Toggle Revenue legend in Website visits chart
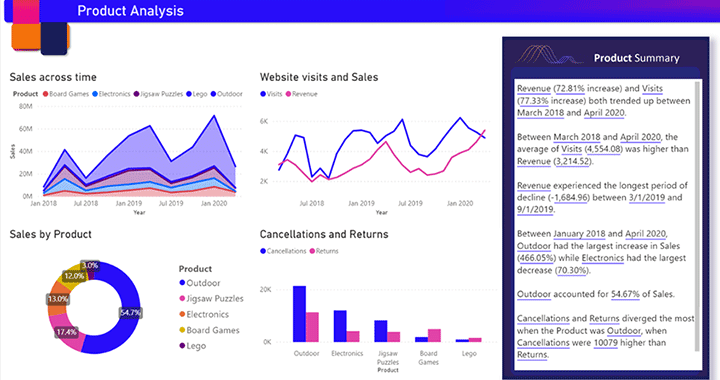Screen dimensions: 720x380 coord(301,94)
